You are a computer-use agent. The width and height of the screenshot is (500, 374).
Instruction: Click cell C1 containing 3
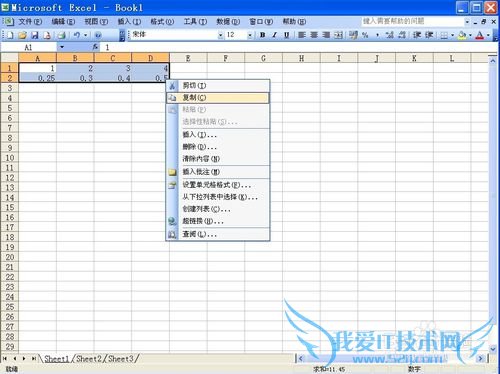[x=113, y=68]
